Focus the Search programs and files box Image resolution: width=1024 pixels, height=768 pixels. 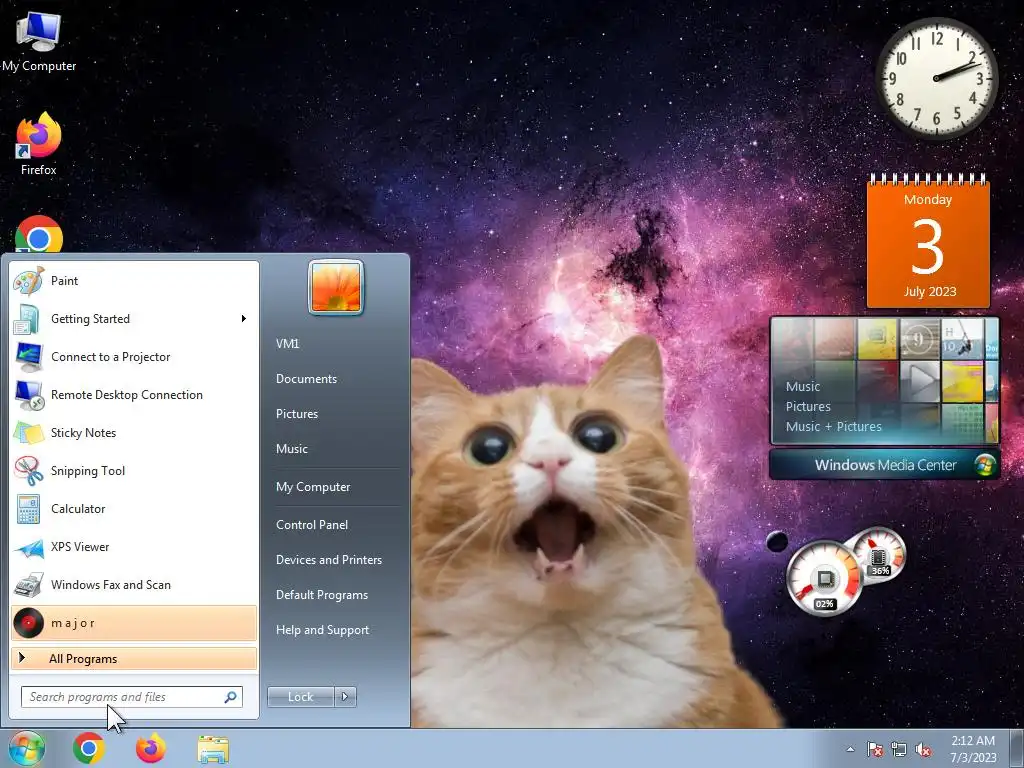pyautogui.click(x=131, y=697)
